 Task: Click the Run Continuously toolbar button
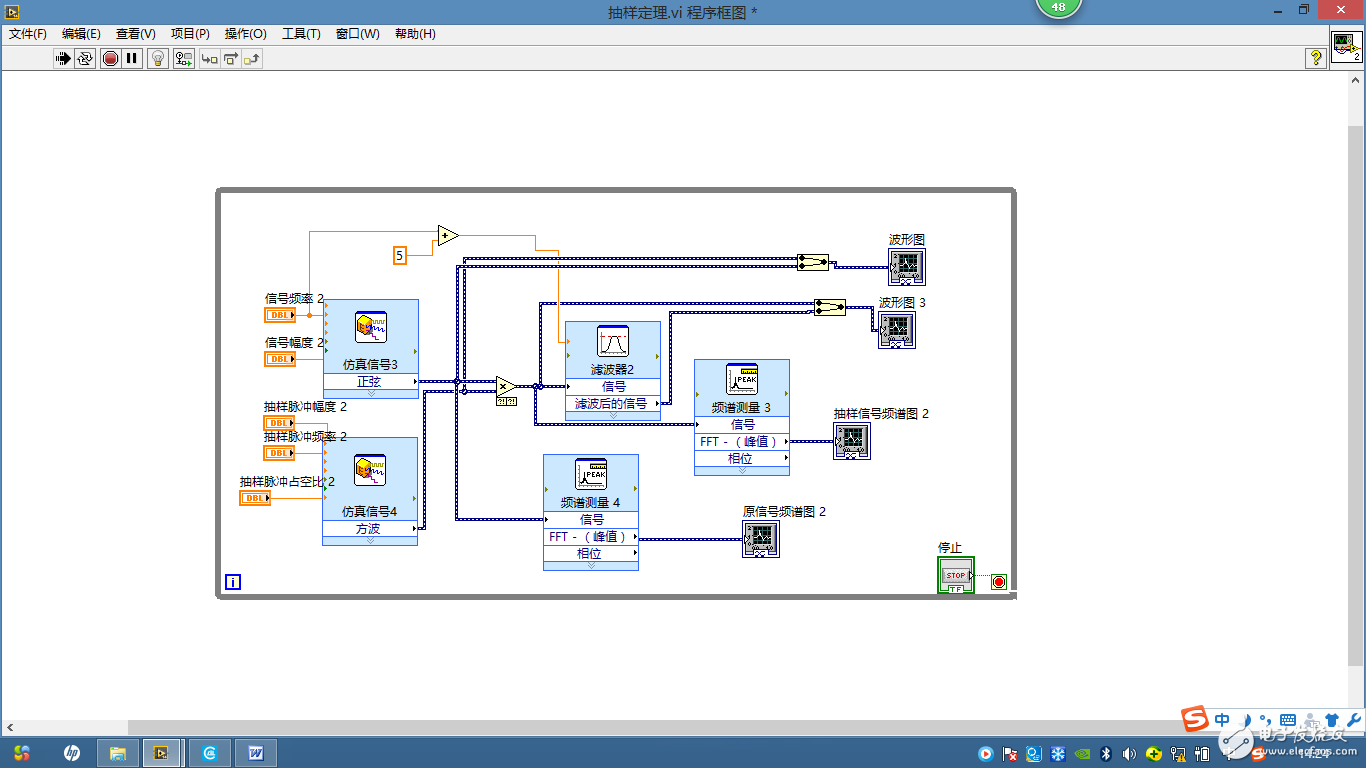[x=85, y=59]
